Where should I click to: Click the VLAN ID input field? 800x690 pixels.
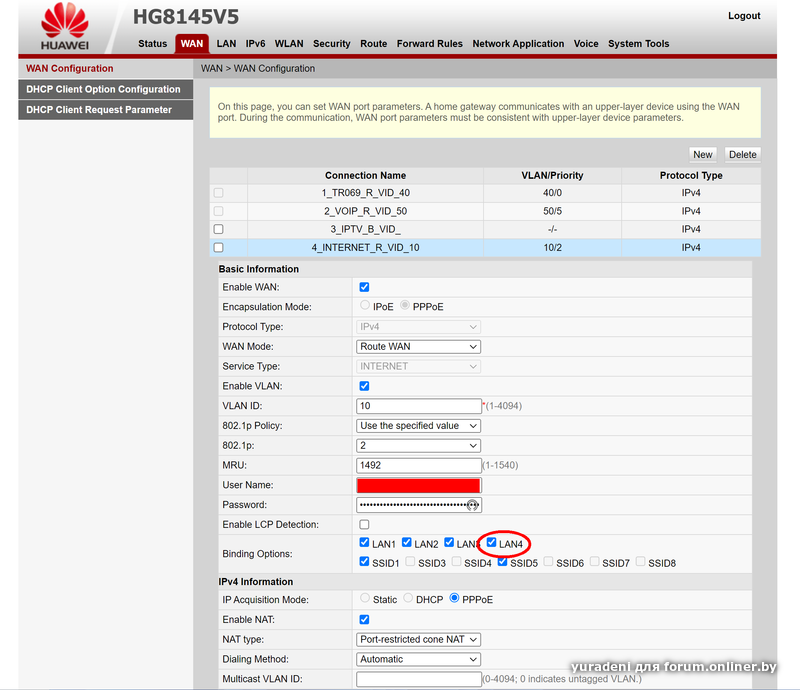tap(419, 406)
